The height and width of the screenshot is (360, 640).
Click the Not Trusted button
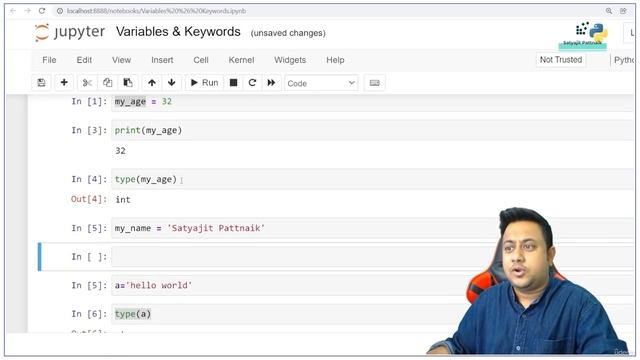point(561,60)
